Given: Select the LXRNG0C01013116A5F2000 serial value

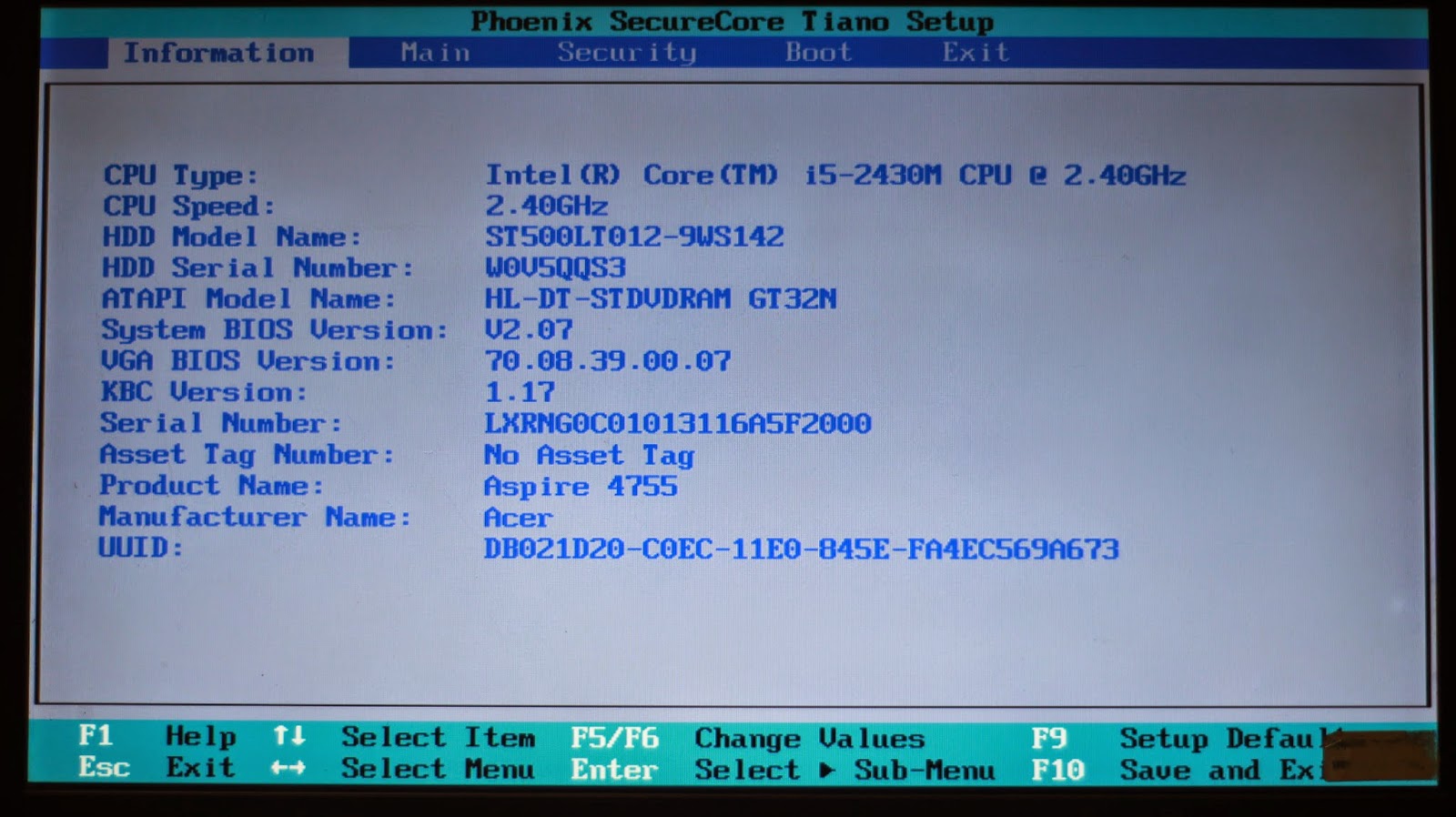Looking at the screenshot, I should (x=677, y=423).
